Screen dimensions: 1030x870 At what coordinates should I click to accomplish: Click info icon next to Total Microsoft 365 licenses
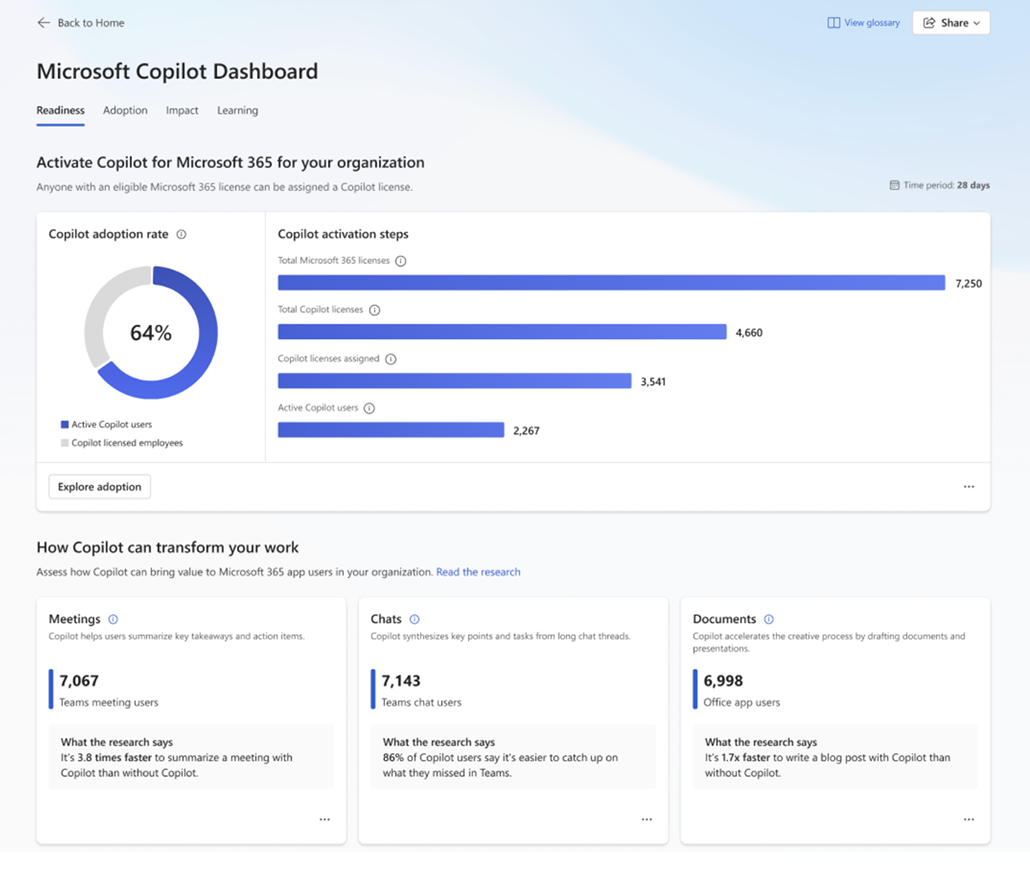(x=401, y=261)
